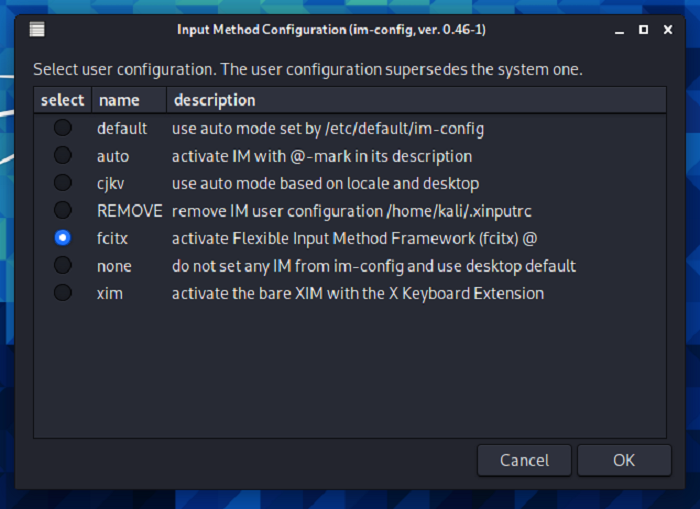
Task: Choose the 'xim' radio button
Action: pos(63,293)
